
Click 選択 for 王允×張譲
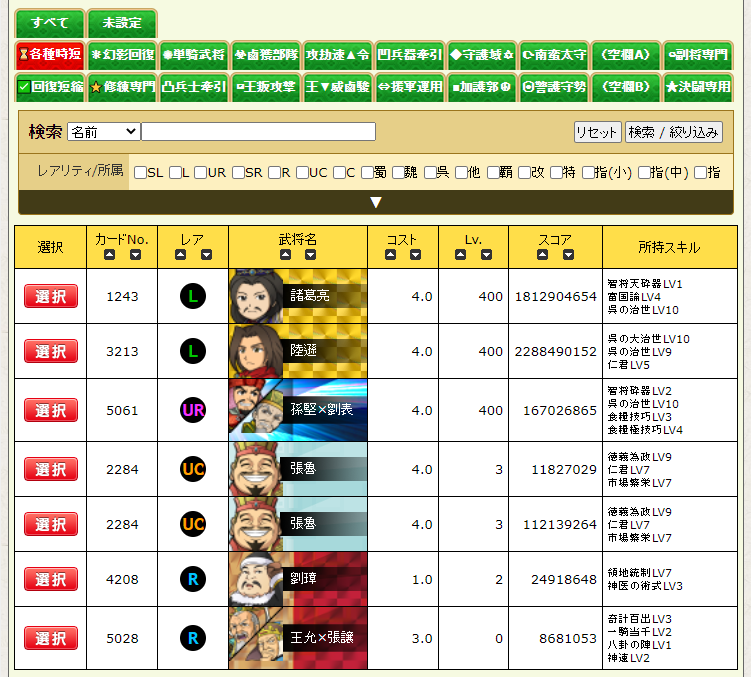51,638
